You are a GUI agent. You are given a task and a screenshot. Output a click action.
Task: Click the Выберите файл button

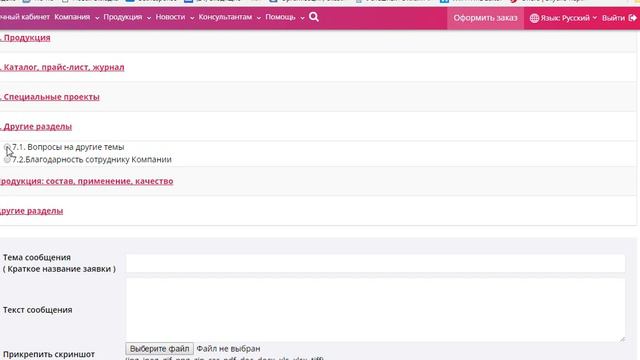point(159,349)
